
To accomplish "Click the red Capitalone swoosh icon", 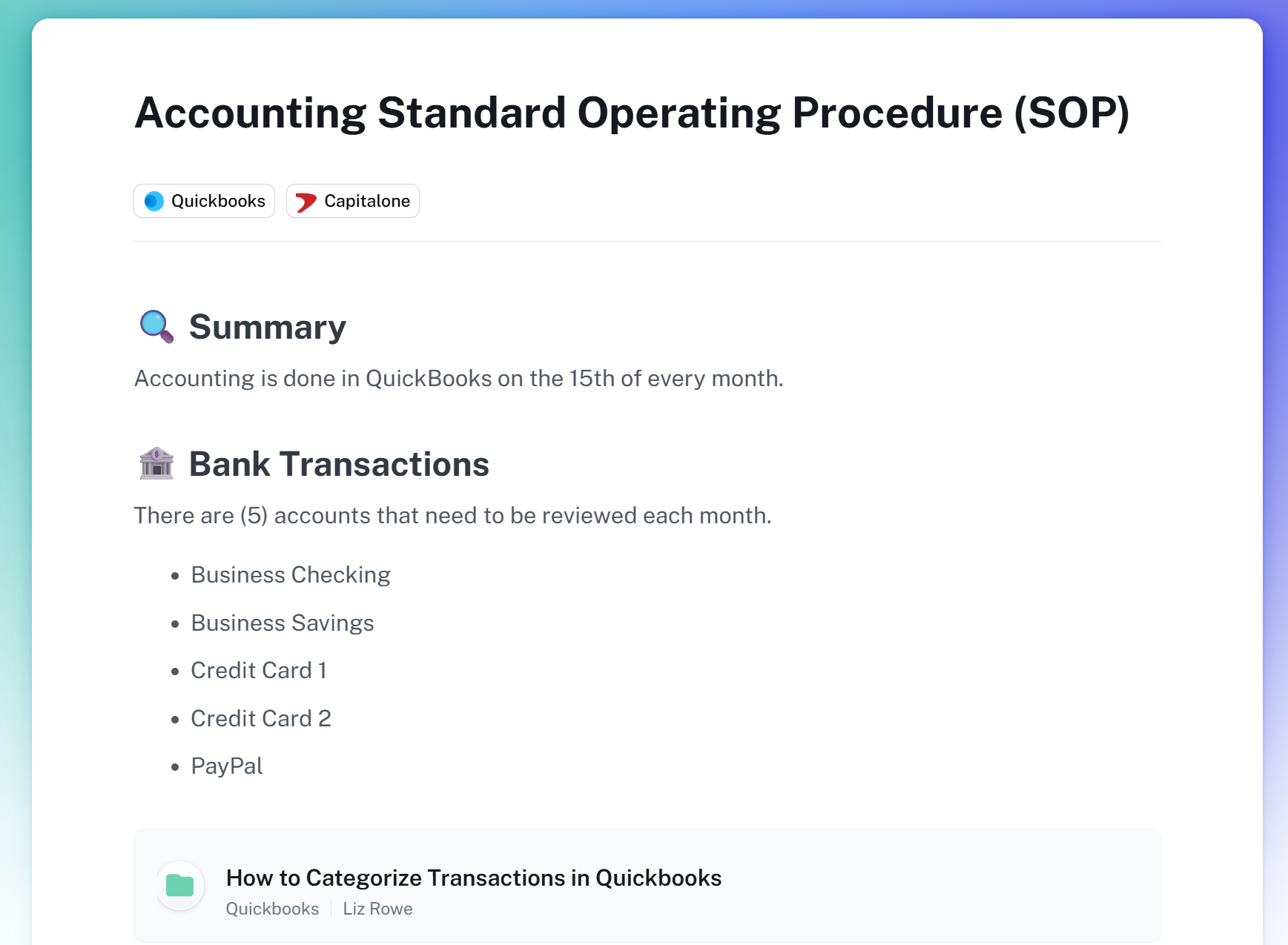I will (x=306, y=202).
